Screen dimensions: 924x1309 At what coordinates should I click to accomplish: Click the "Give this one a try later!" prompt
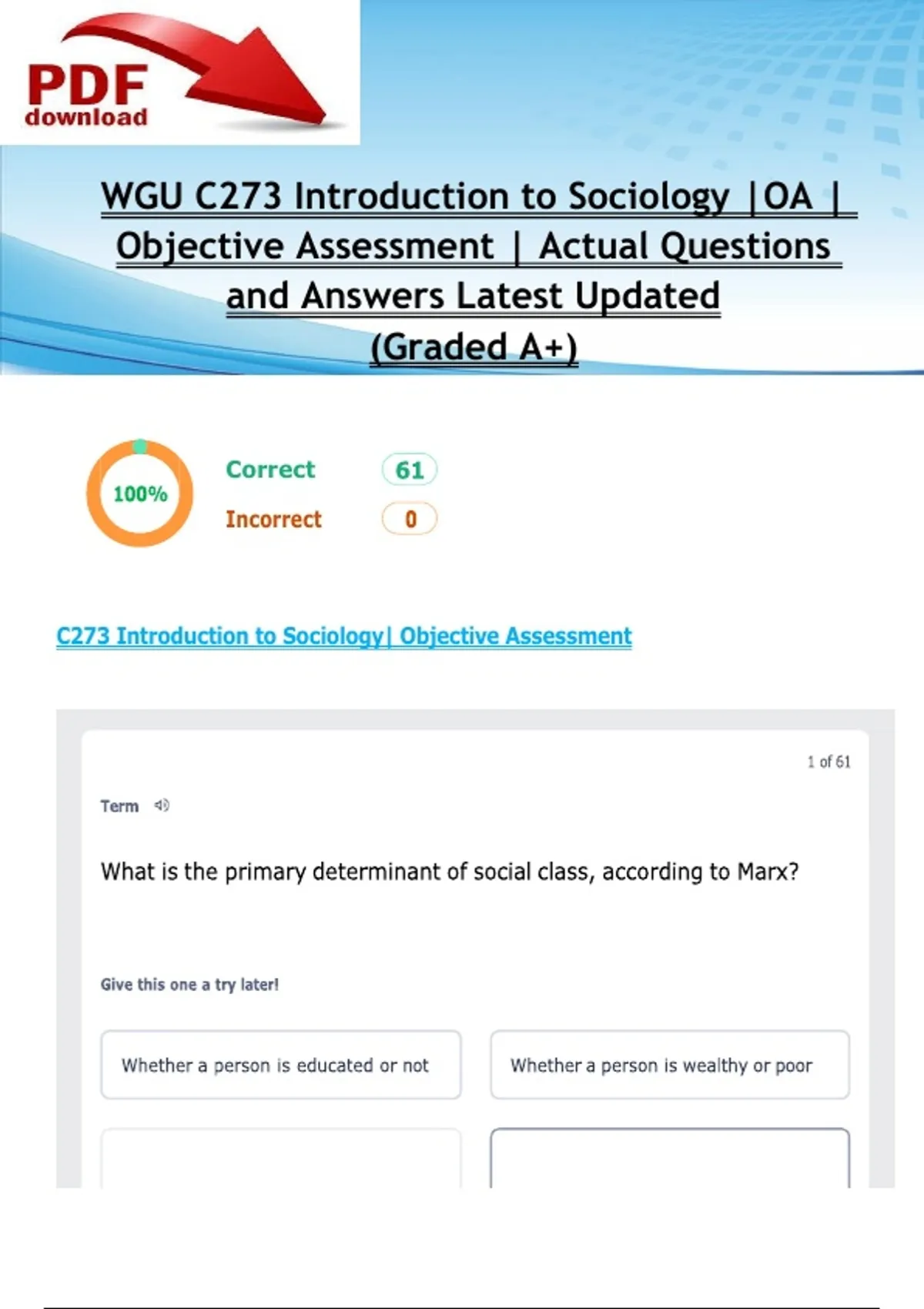point(189,984)
